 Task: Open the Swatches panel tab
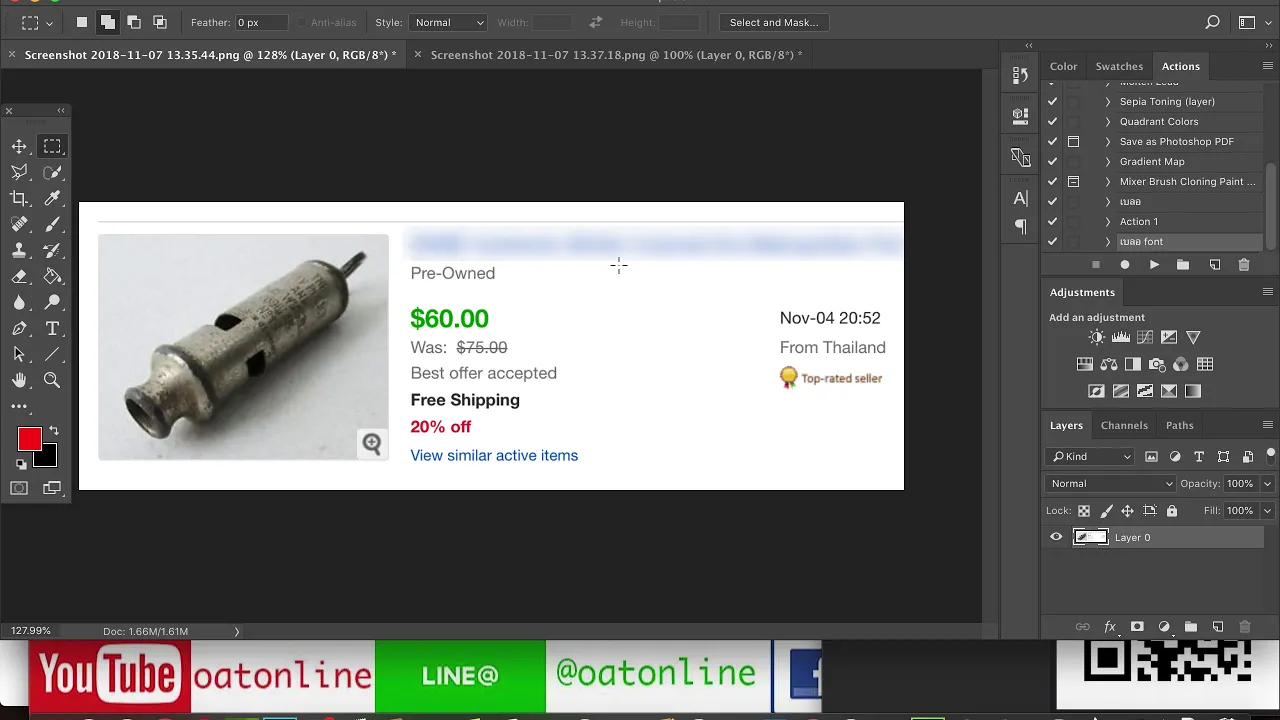[x=1119, y=66]
